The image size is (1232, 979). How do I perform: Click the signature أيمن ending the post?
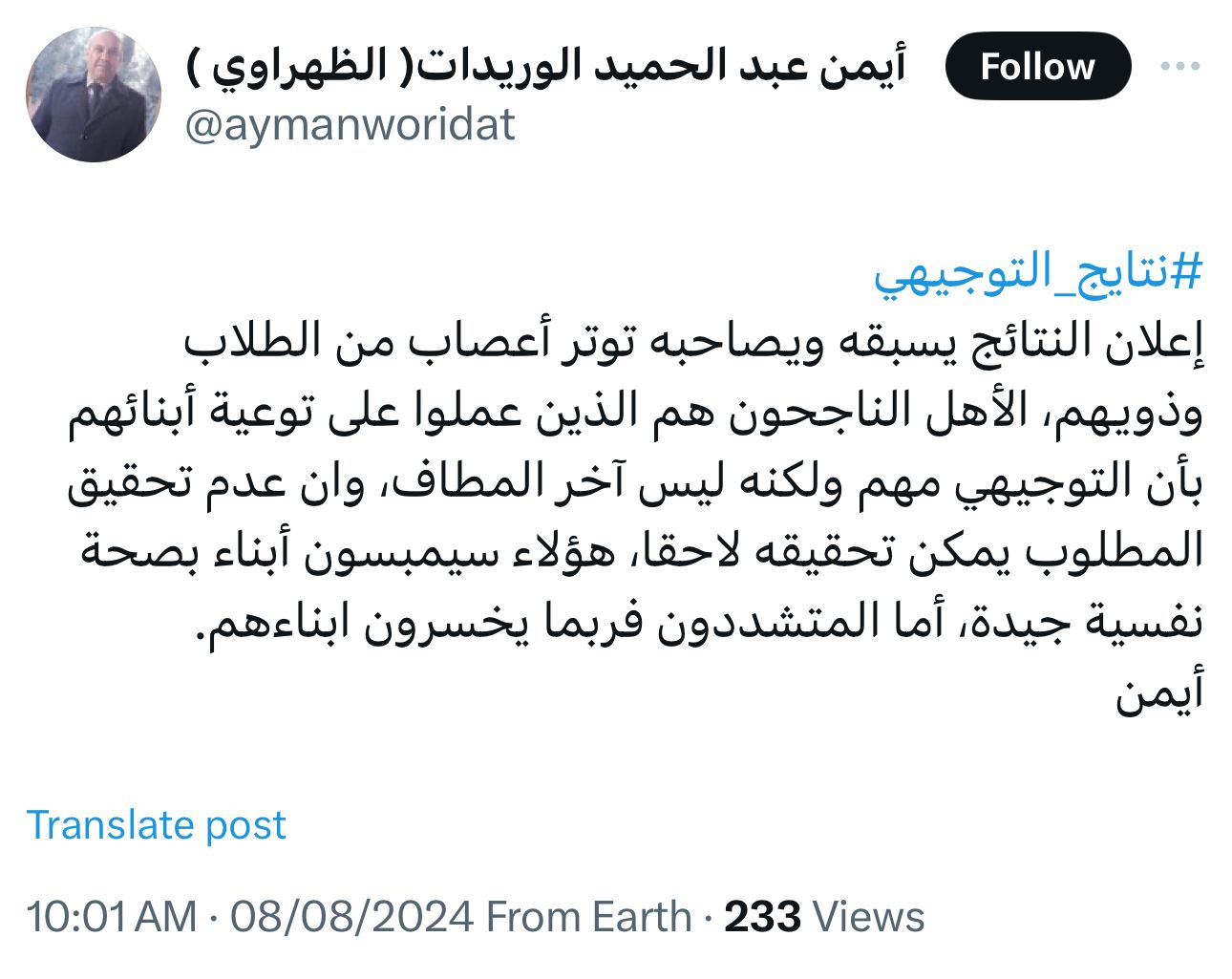(1159, 692)
